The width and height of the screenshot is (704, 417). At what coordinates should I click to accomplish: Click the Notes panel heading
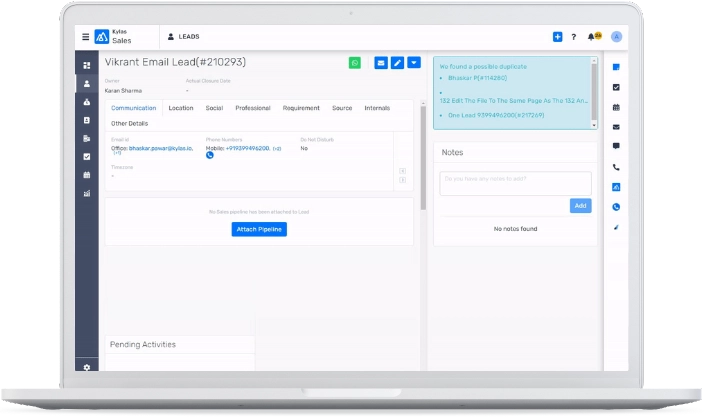[452, 153]
